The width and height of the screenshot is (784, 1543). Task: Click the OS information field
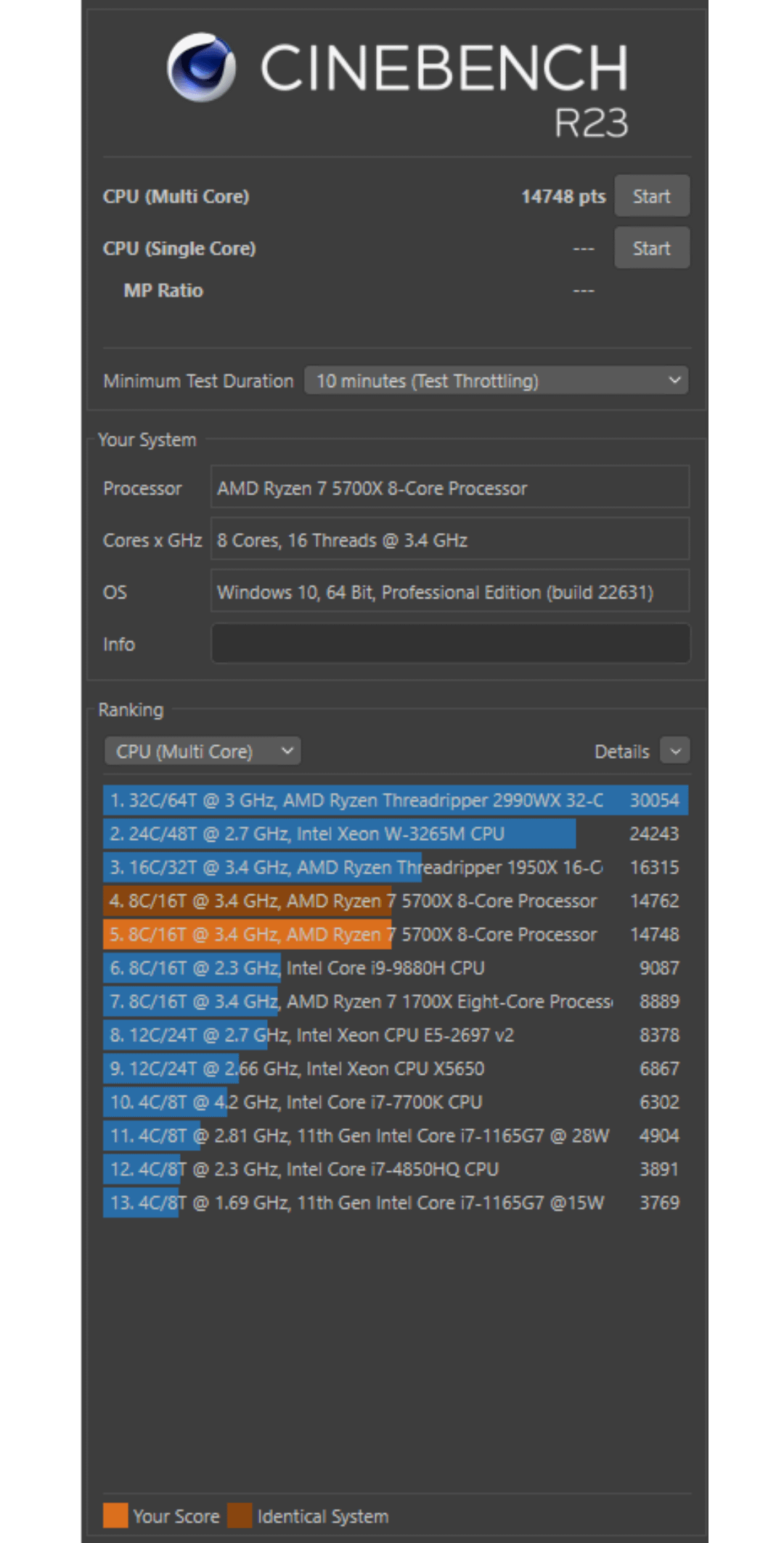449,592
